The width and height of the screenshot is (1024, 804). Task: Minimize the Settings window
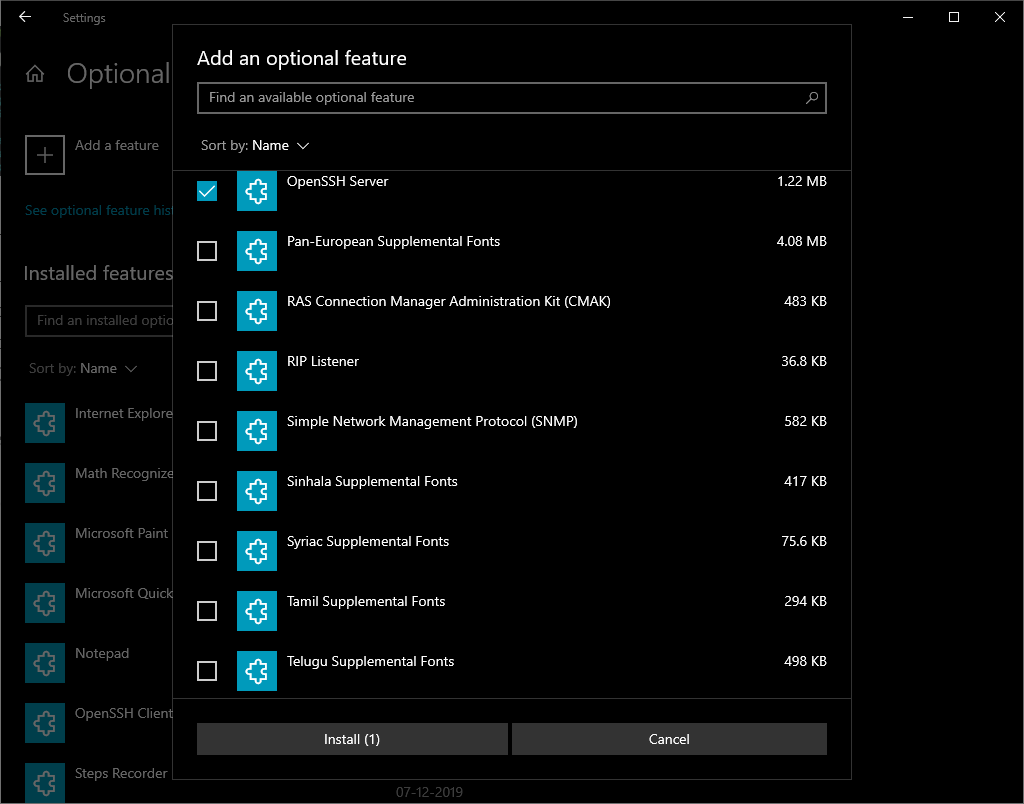coord(908,18)
